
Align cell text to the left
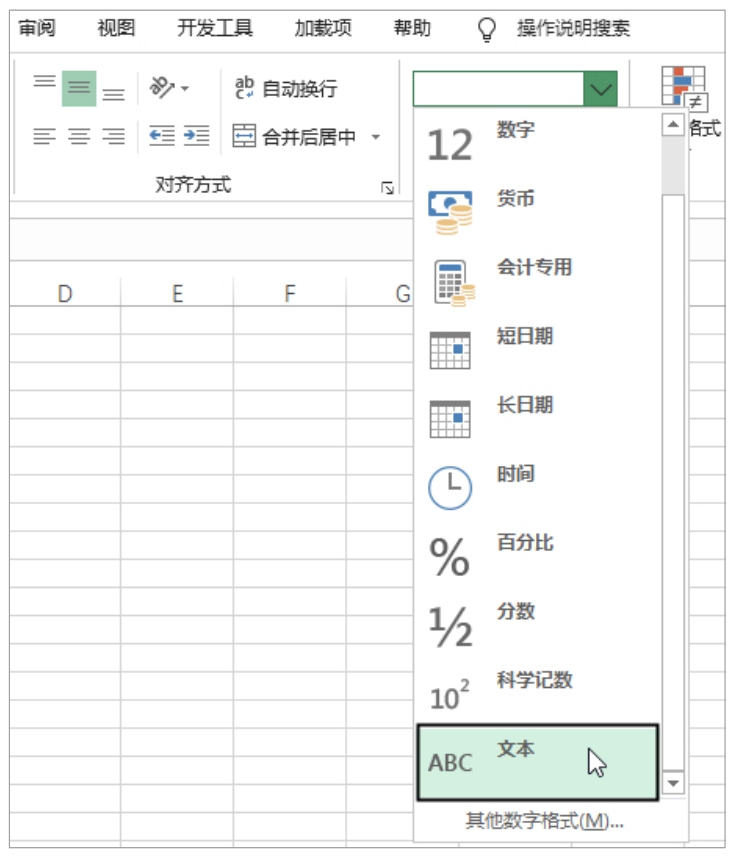pyautogui.click(x=45, y=137)
